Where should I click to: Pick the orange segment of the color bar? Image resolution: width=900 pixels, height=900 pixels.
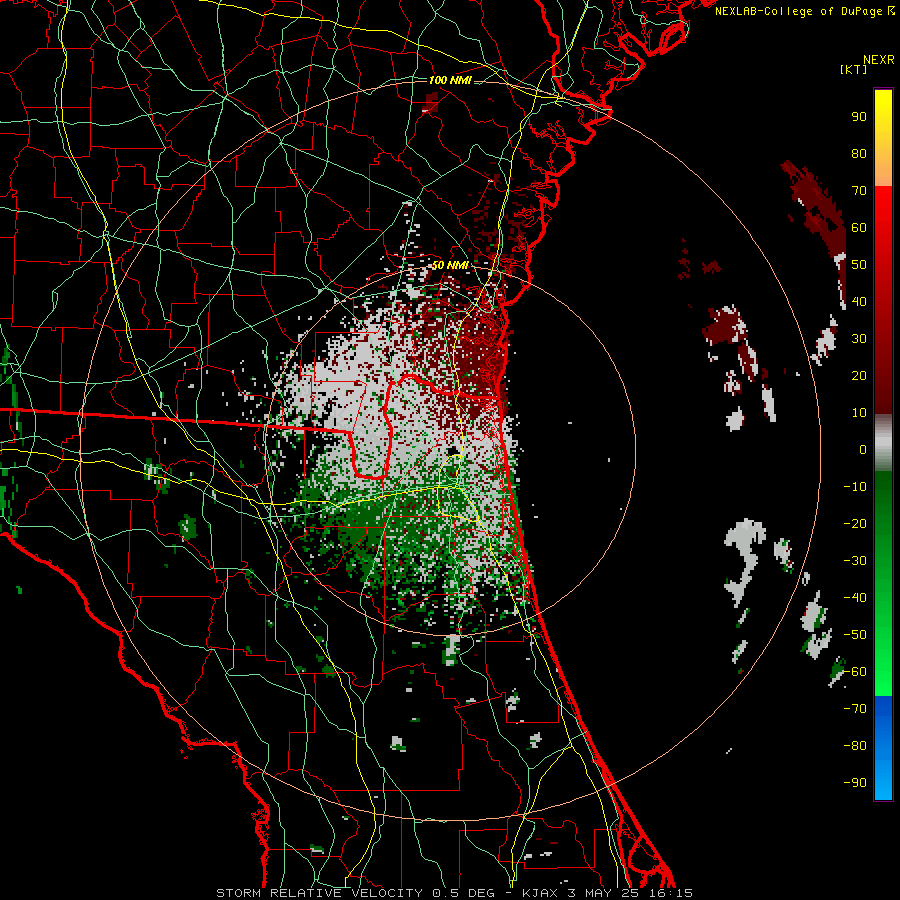tap(883, 169)
